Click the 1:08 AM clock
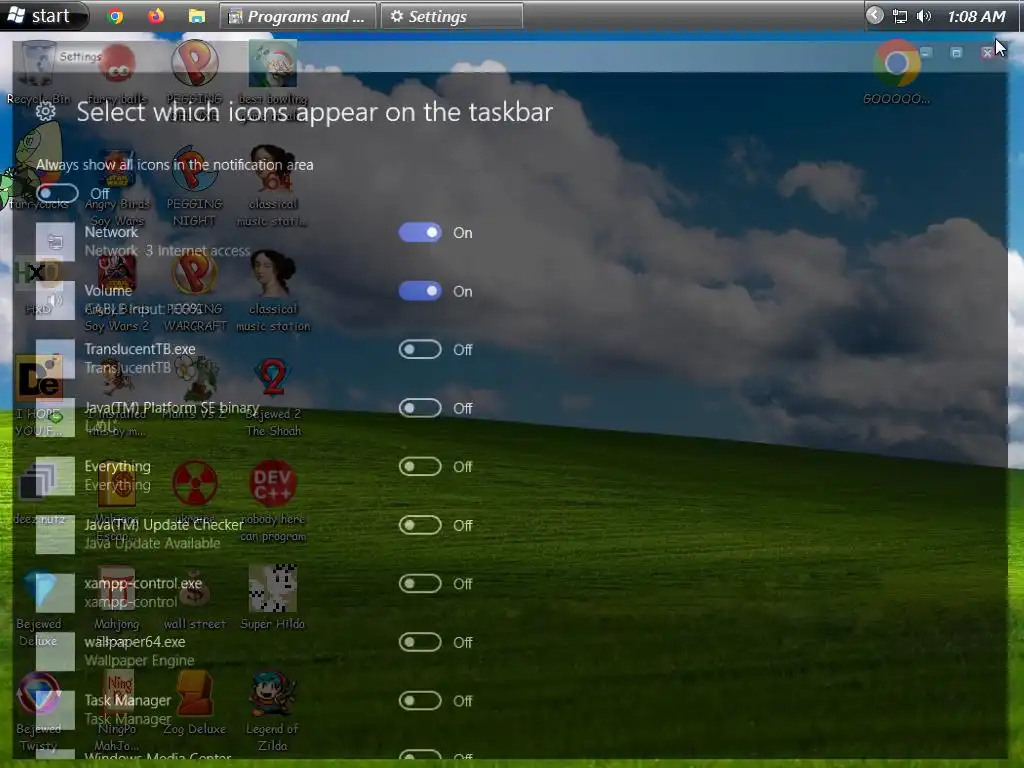 click(976, 16)
